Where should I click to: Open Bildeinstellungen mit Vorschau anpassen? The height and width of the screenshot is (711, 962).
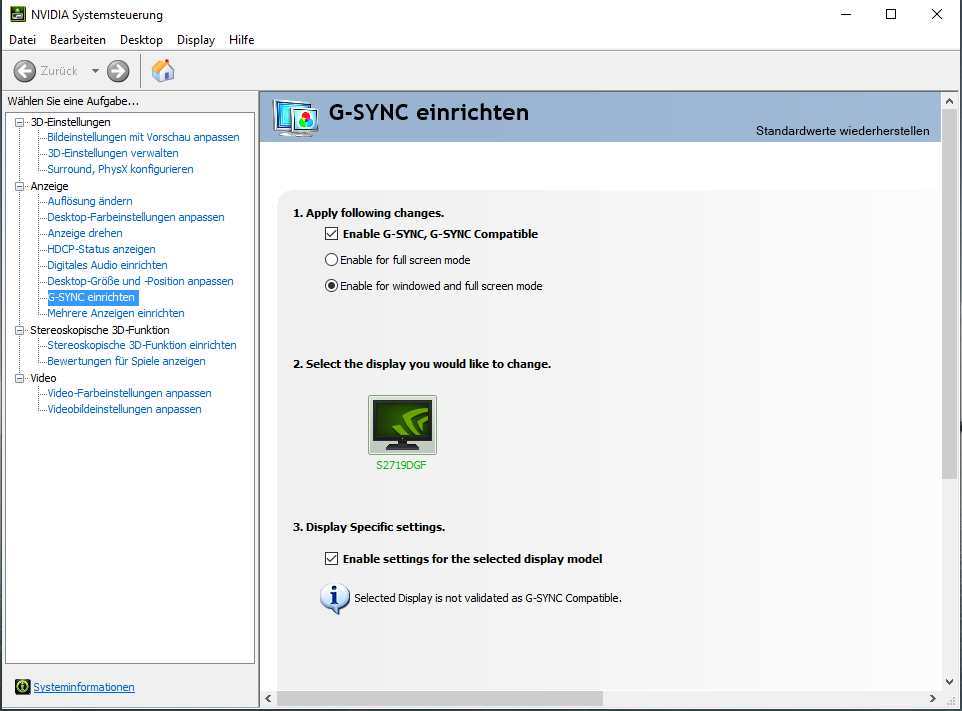(x=144, y=137)
